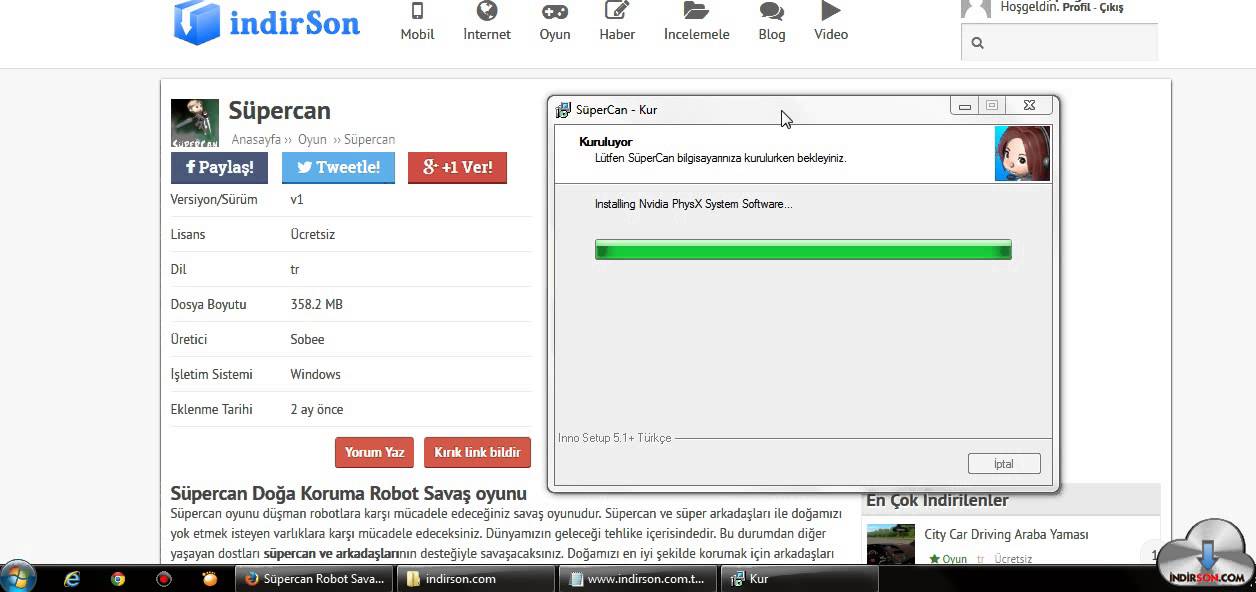The image size is (1256, 592).
Task: Click the Sobee producer value
Action: pos(307,339)
